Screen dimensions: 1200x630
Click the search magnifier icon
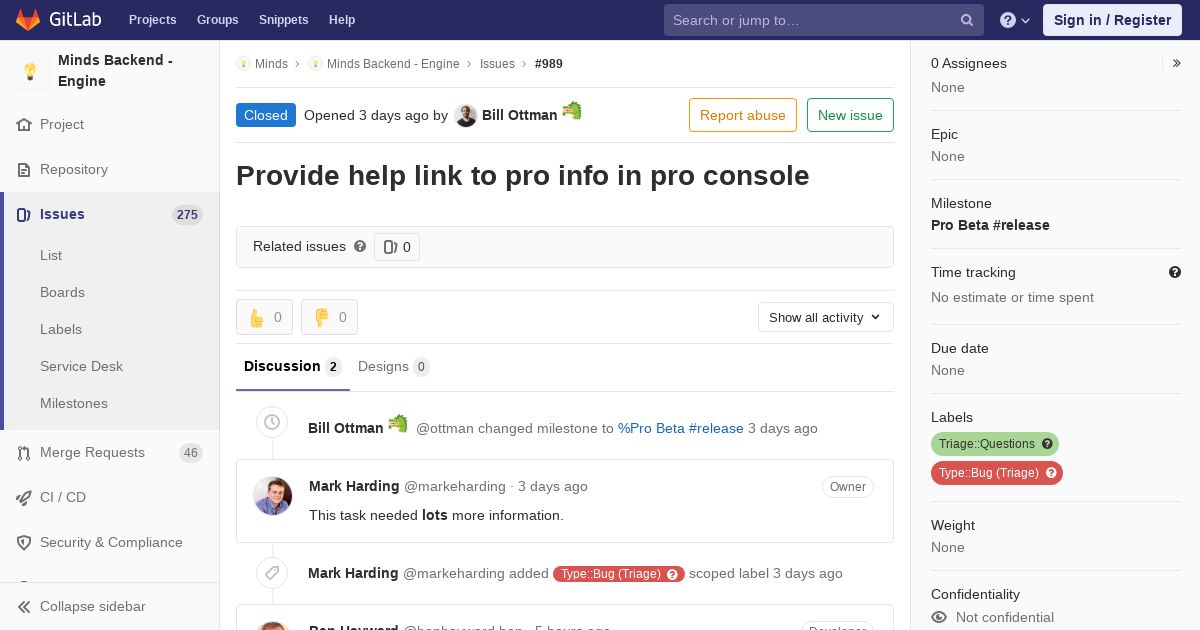(x=967, y=20)
